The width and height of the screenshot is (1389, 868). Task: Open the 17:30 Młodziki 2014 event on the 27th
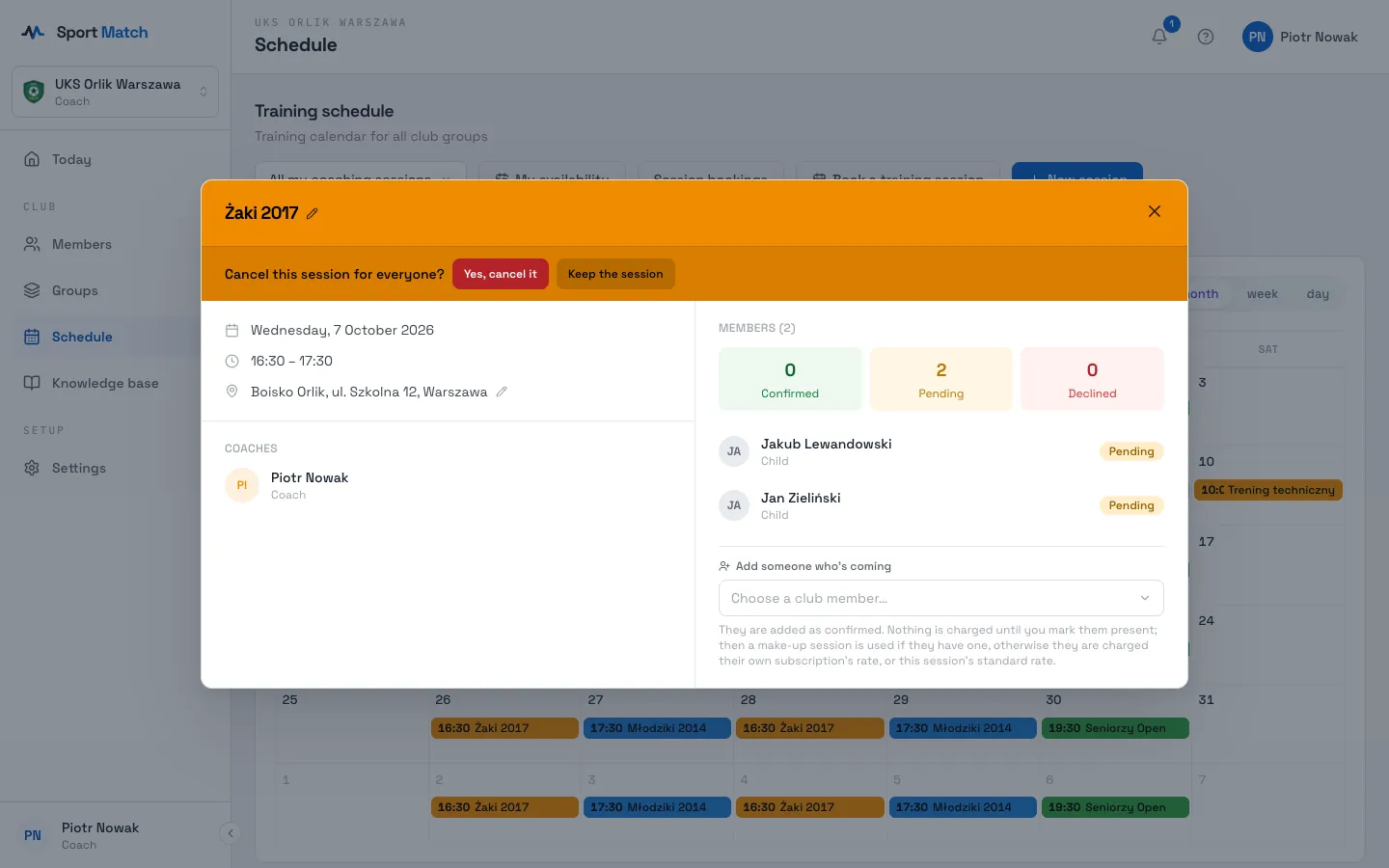pos(657,728)
